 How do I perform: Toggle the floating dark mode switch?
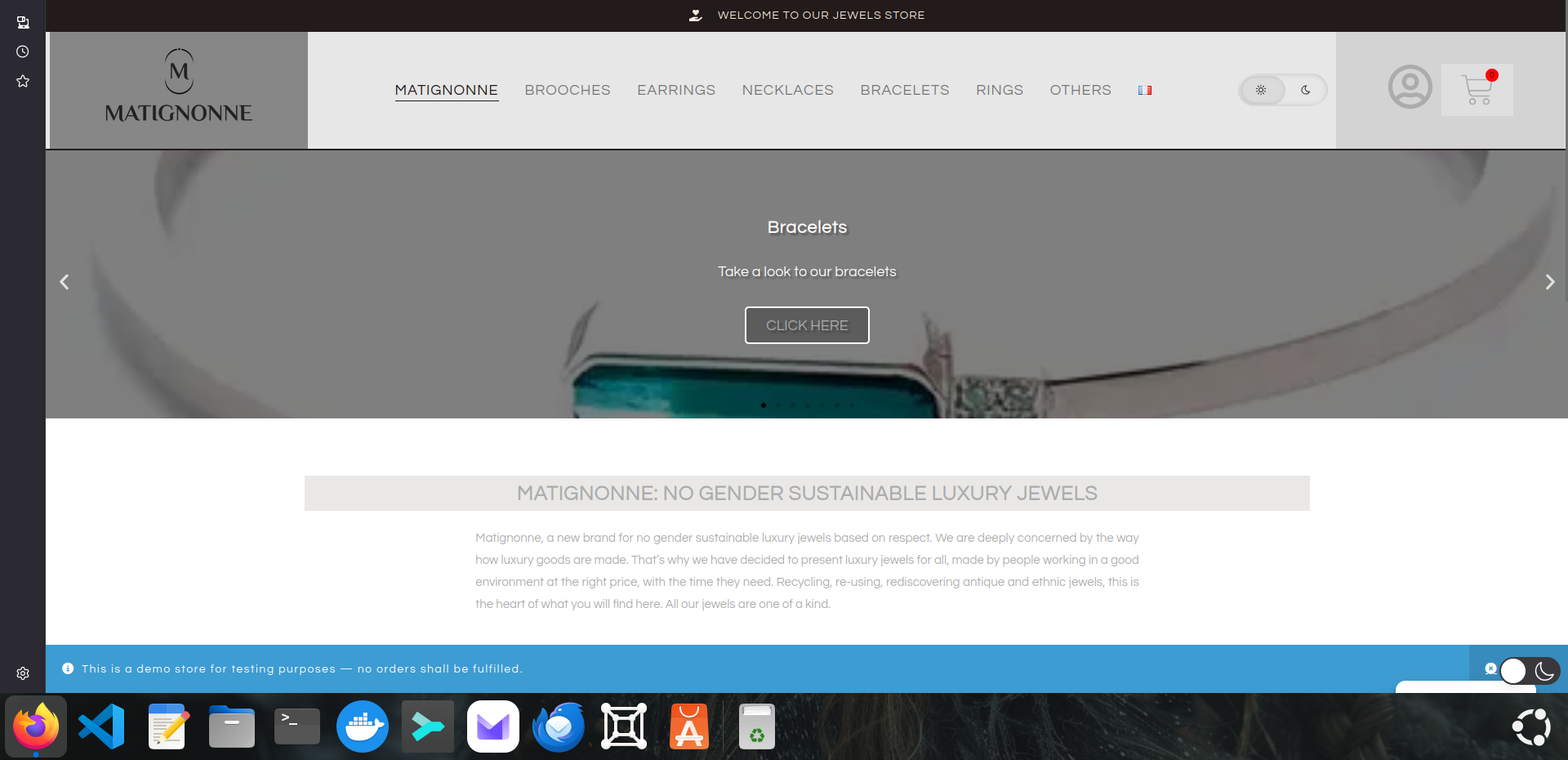(1529, 671)
